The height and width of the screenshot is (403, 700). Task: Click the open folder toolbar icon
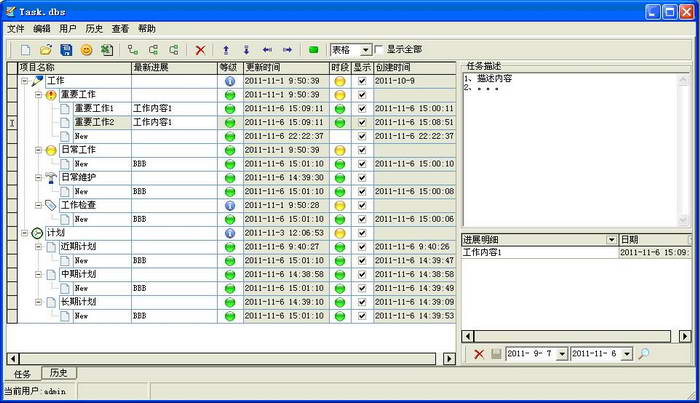45,49
